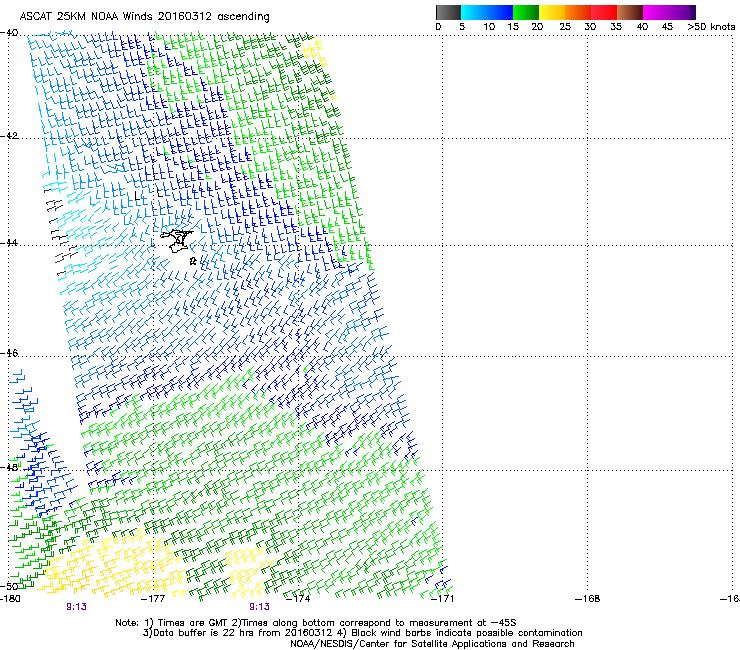The width and height of the screenshot is (740, 650).
Task: Click the title 'ASCAT 25KM NOAA Winds 20160312 ascending'
Action: (144, 17)
